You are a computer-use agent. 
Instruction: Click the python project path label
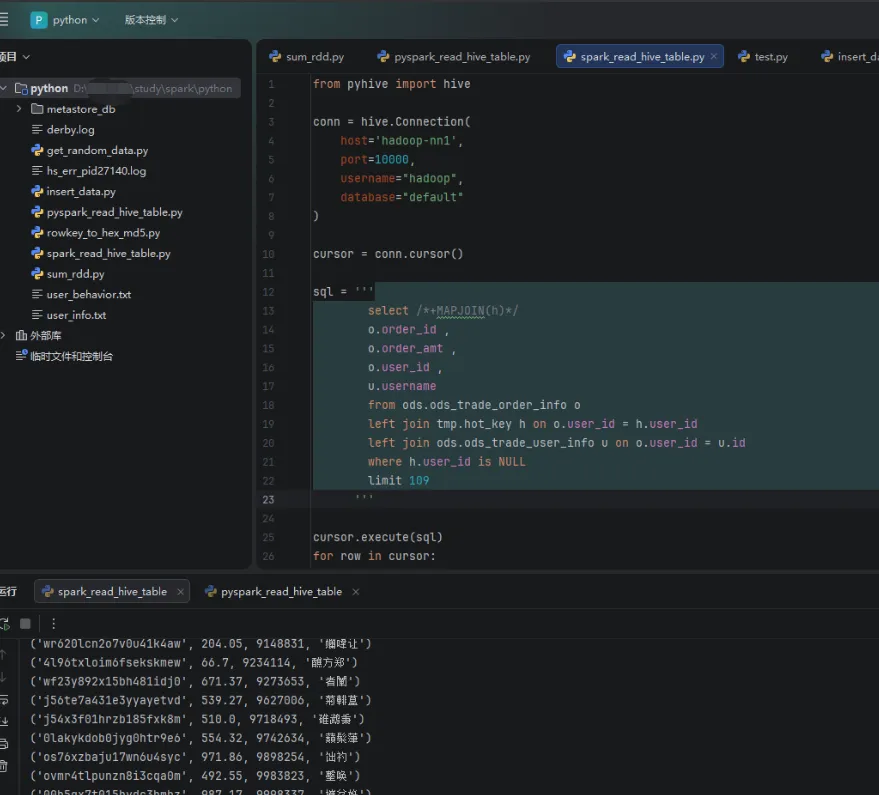(152, 89)
